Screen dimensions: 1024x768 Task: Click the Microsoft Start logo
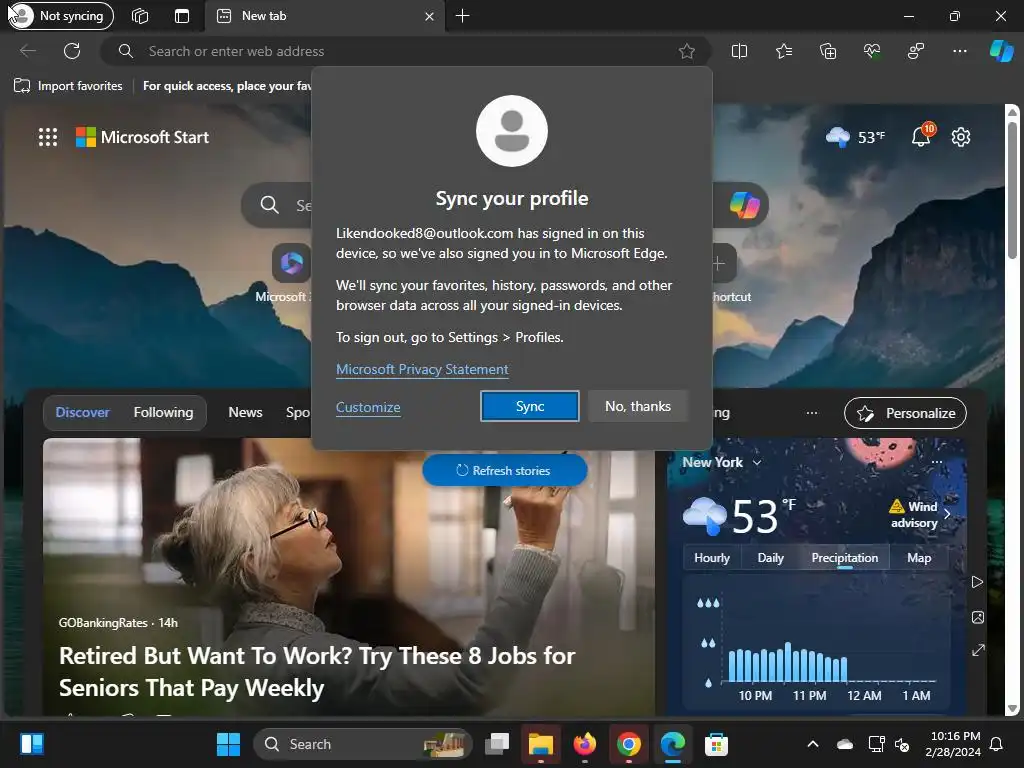(x=142, y=137)
